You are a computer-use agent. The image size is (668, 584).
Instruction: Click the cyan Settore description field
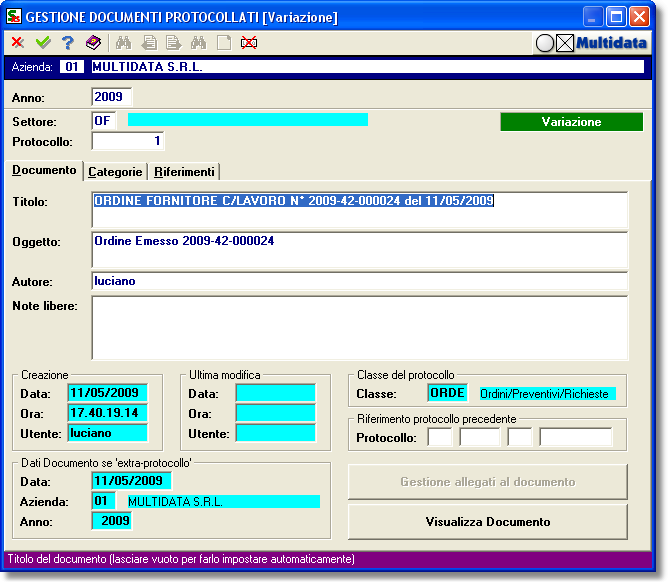(248, 120)
